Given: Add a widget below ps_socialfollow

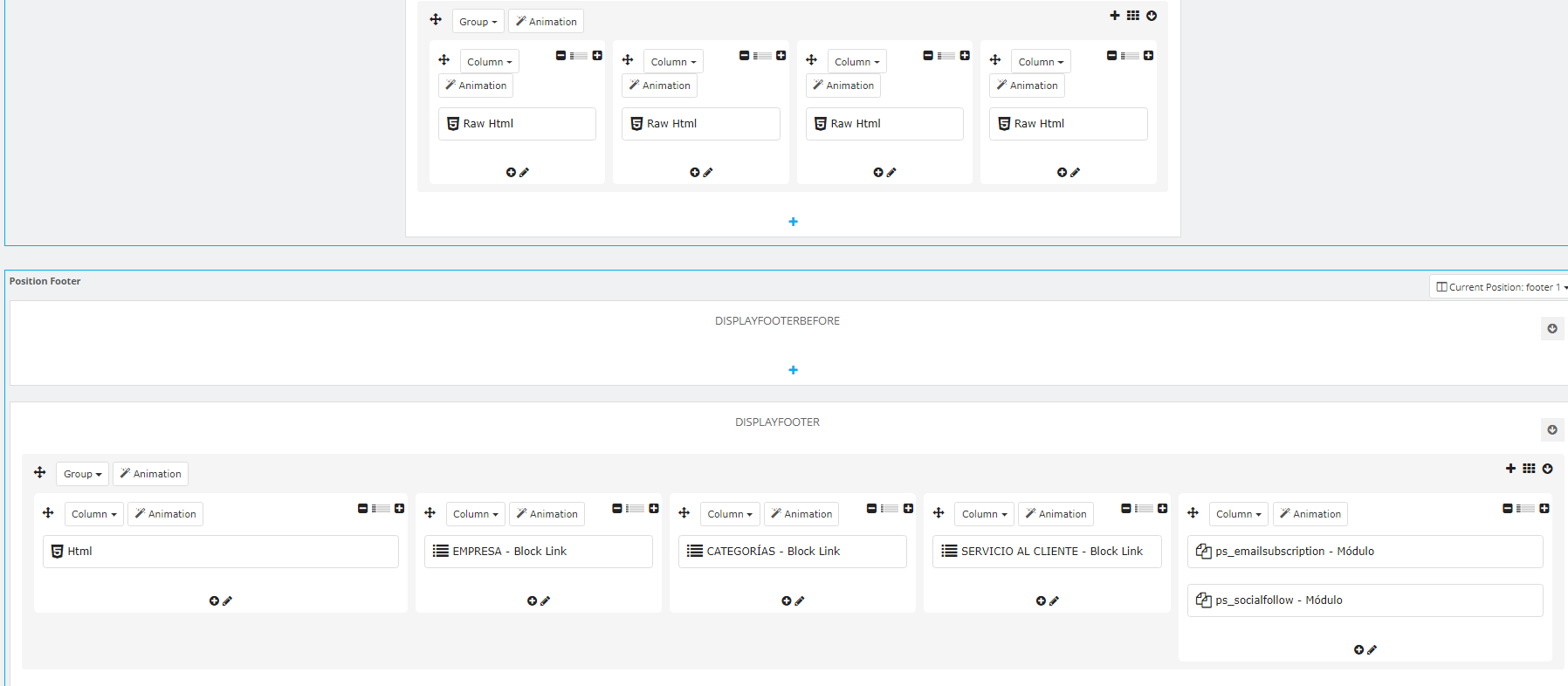Looking at the screenshot, I should coord(1358,649).
